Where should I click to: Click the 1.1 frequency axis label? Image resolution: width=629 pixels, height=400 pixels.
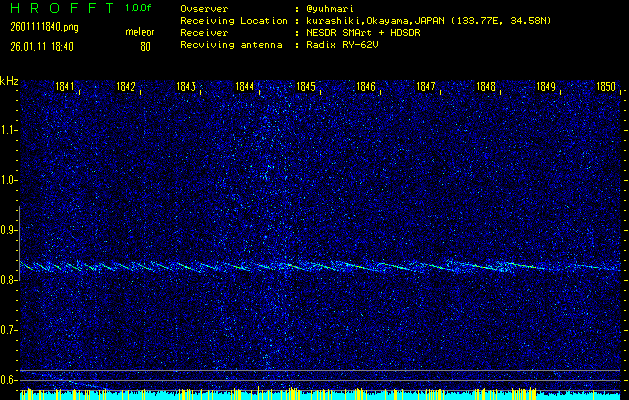[9, 130]
